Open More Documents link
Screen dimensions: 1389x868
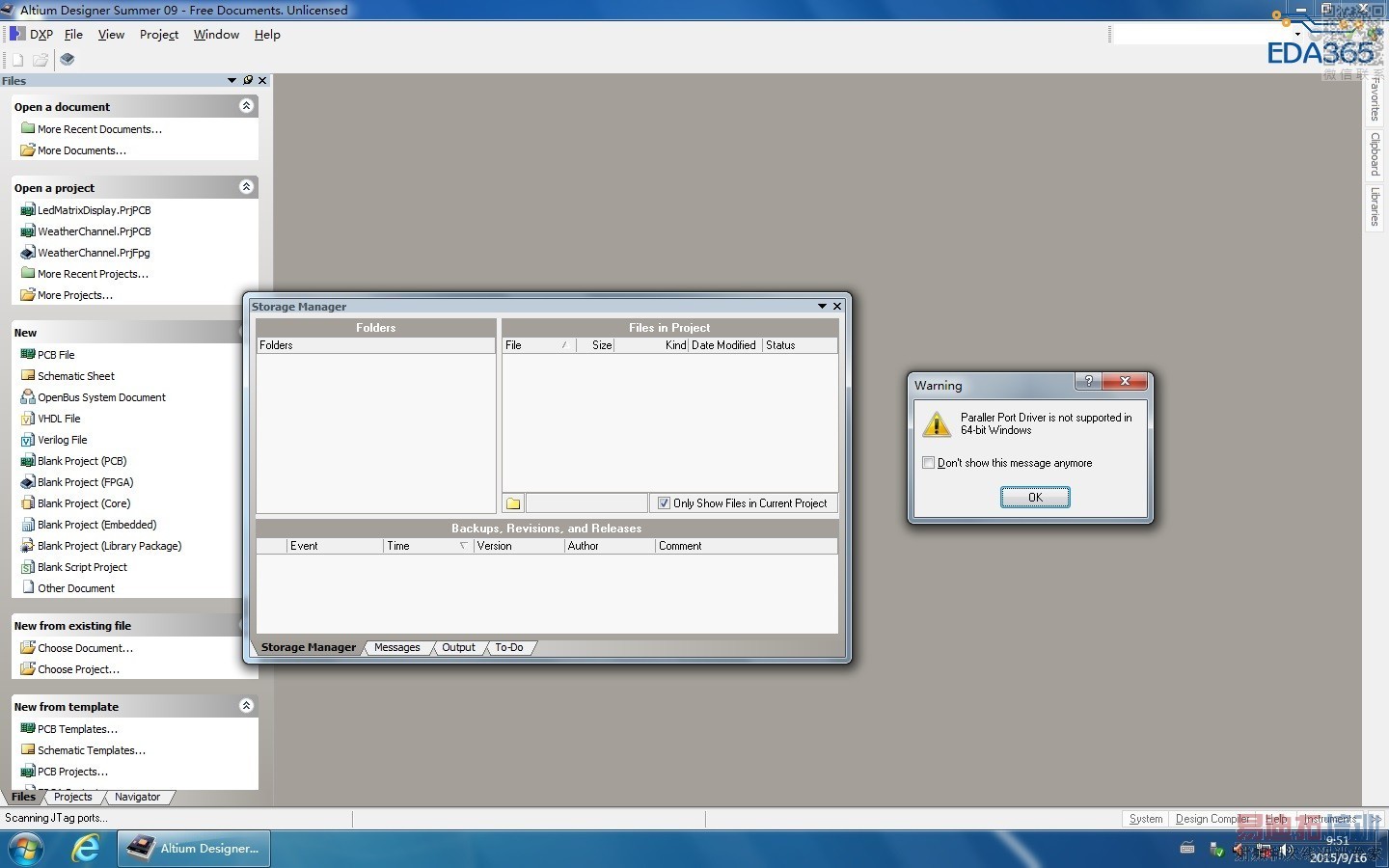coord(82,150)
